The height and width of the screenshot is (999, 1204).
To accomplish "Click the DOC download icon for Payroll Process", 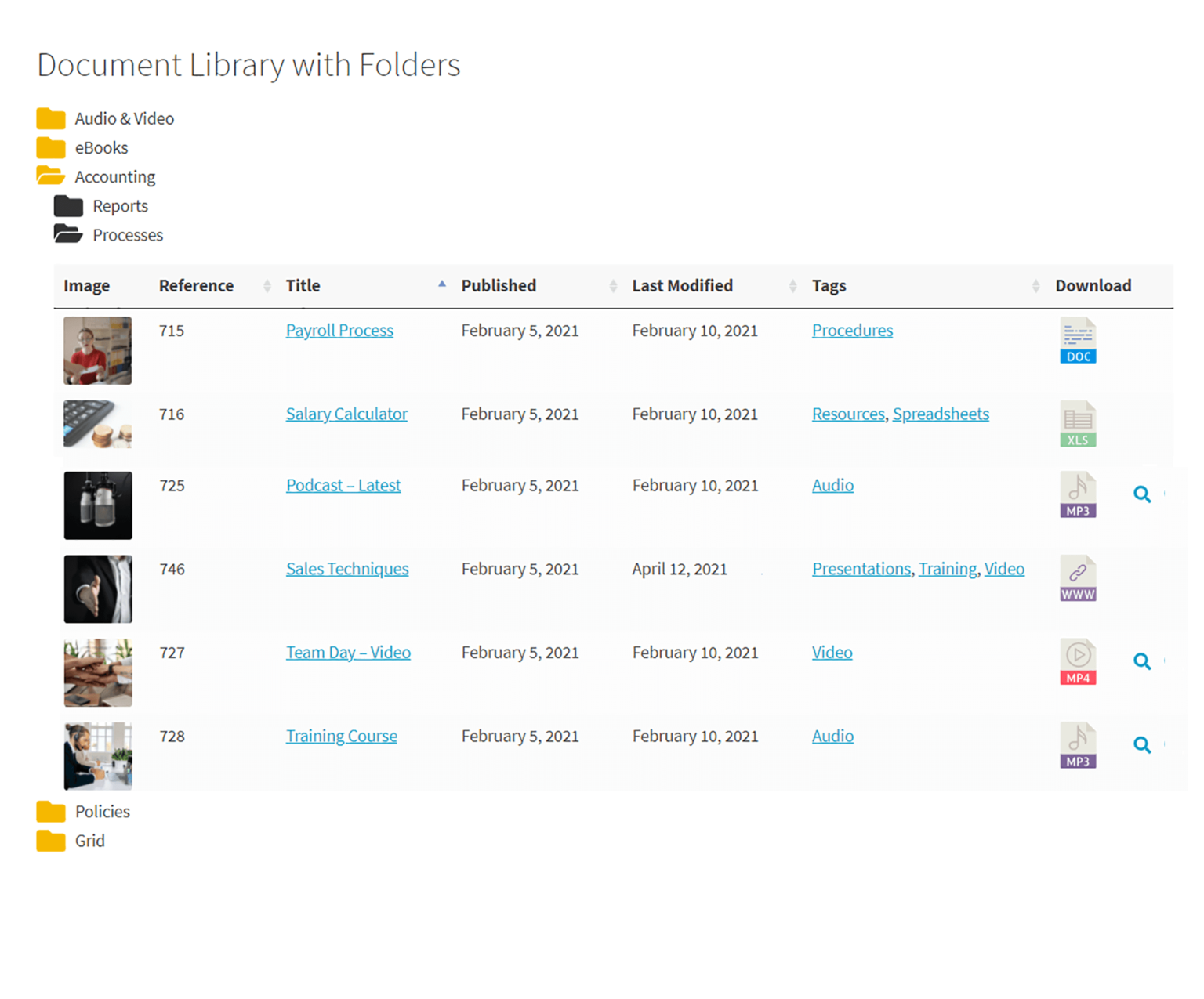I will pos(1078,340).
